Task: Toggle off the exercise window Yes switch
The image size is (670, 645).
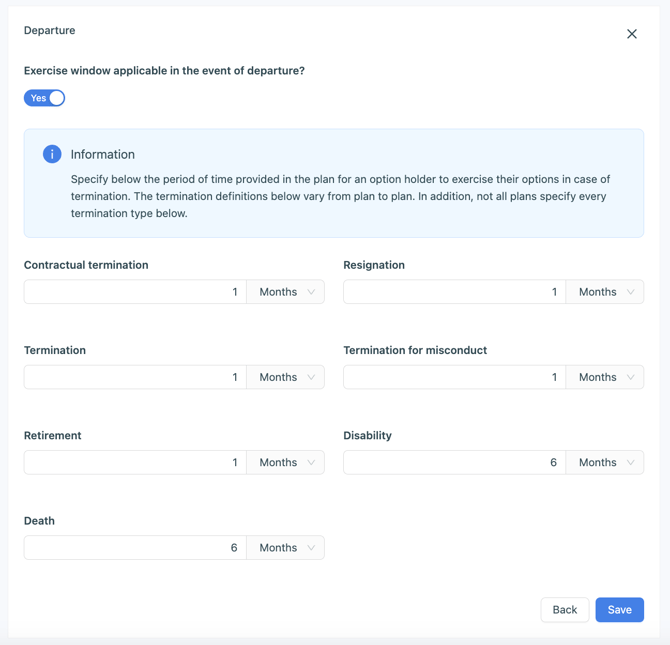Action: (x=45, y=98)
